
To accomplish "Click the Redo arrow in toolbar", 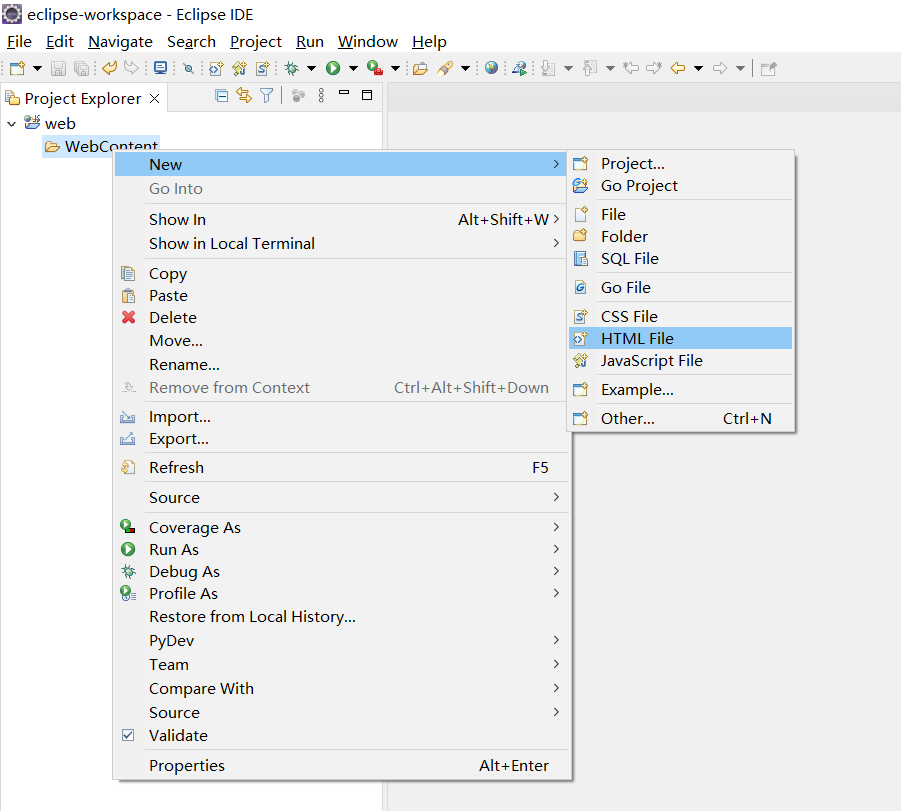I will (x=131, y=68).
